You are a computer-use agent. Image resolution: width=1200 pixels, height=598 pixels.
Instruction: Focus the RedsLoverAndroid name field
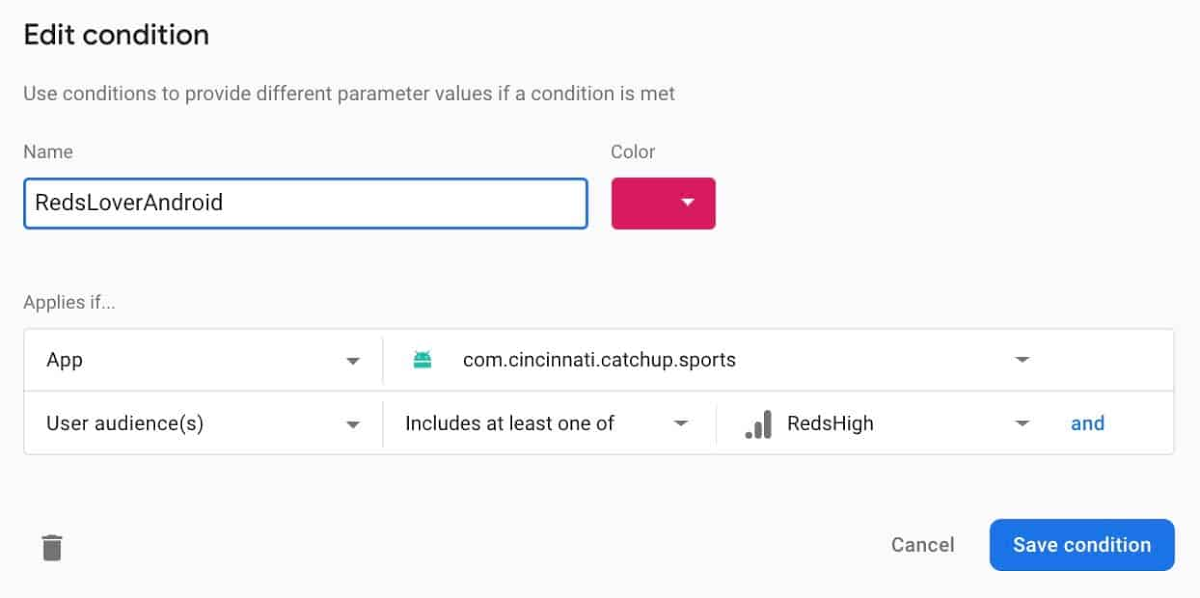(x=305, y=203)
